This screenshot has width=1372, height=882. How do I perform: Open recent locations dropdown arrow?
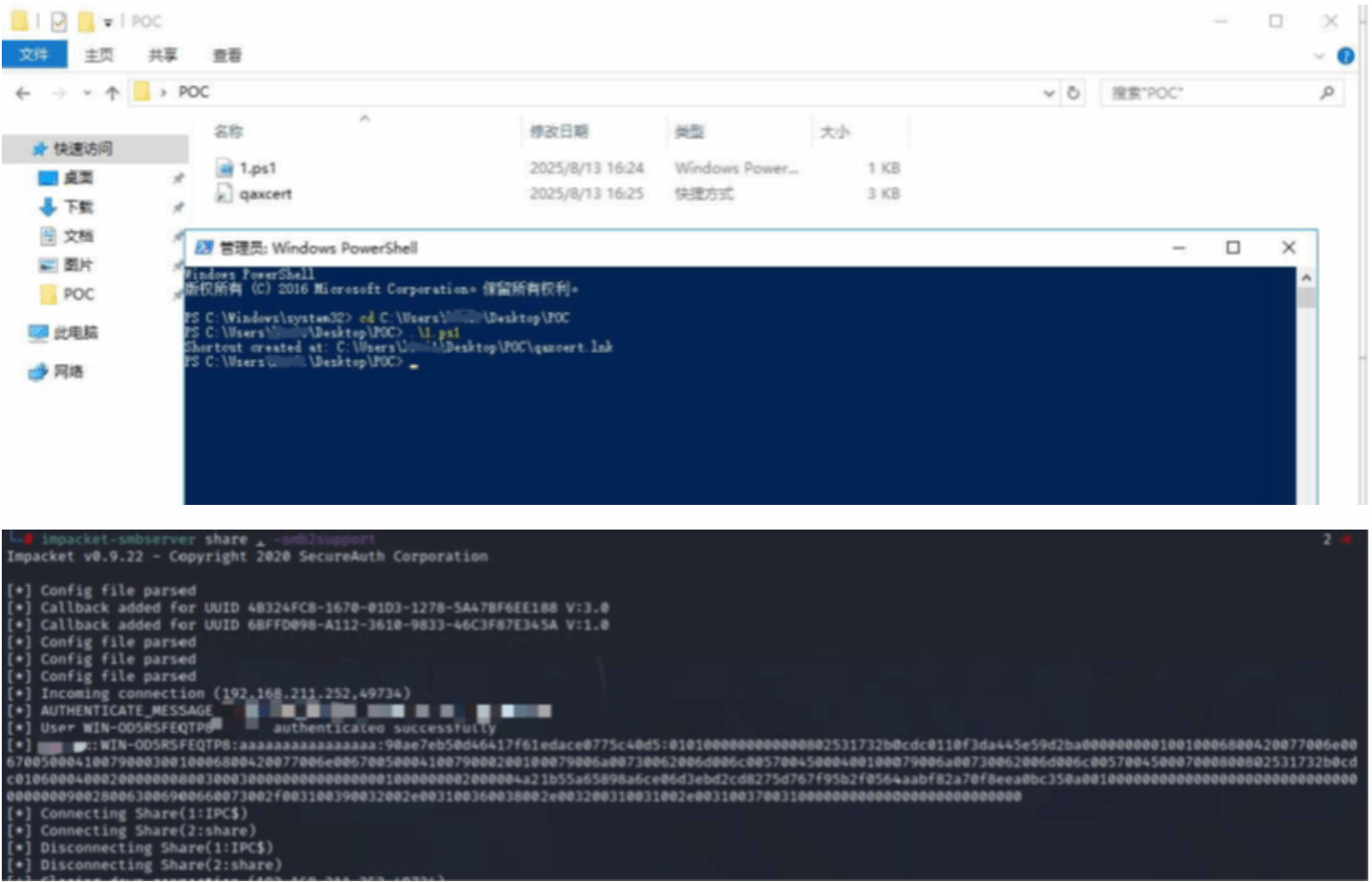click(x=87, y=93)
